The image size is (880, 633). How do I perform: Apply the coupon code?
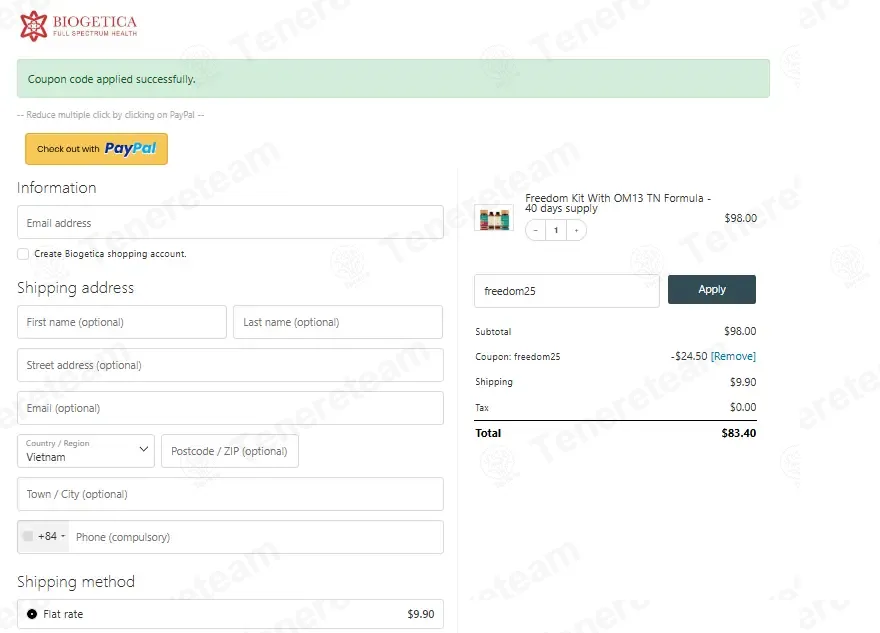712,290
